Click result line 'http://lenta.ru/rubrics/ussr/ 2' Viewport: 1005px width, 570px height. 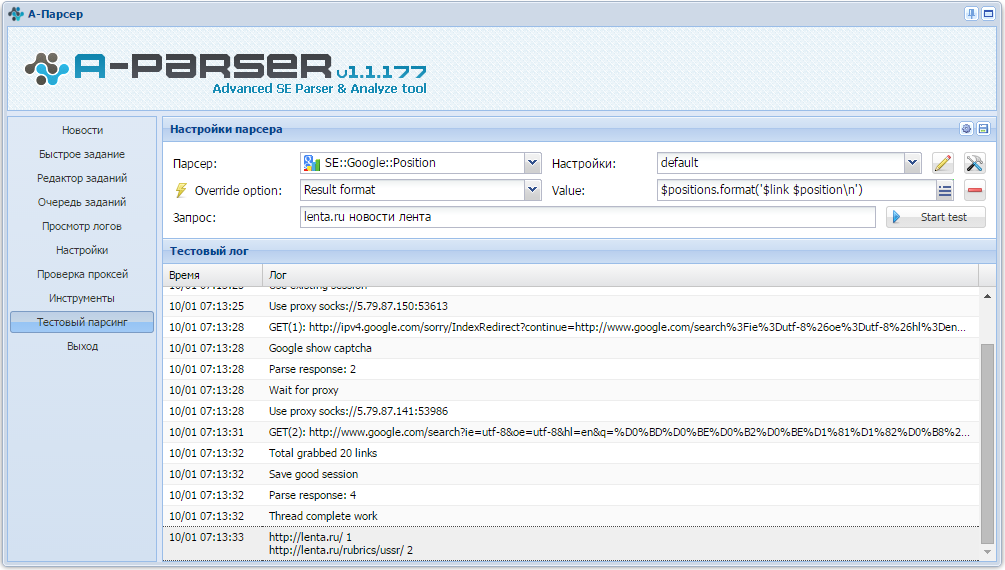point(340,551)
